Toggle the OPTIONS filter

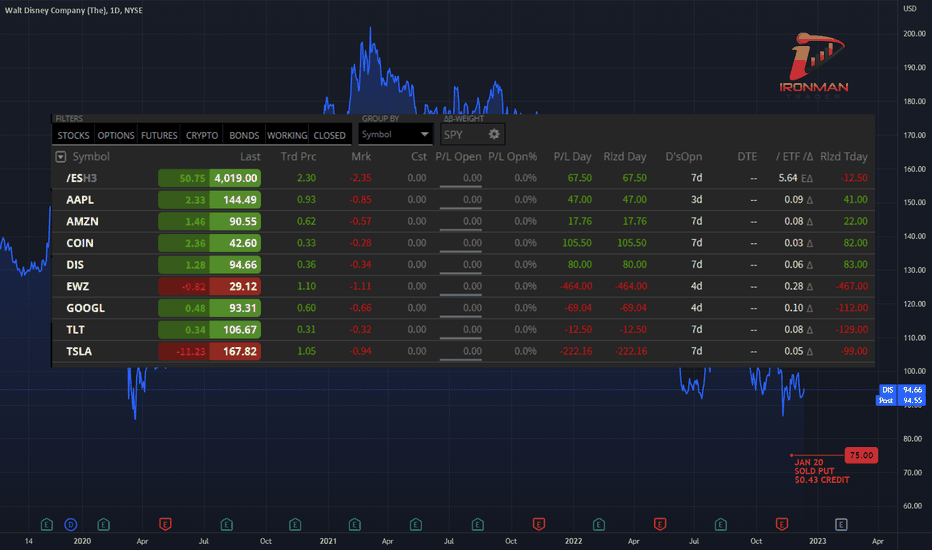(x=116, y=136)
